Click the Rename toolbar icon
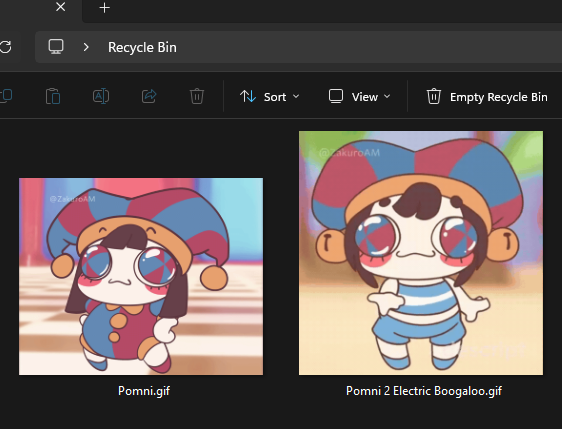This screenshot has width=562, height=429. 101,96
